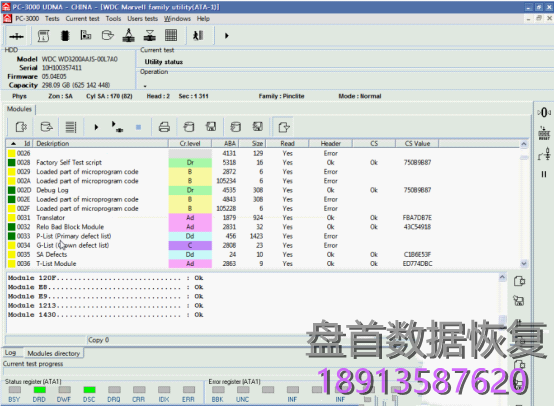Select the 0028 Factory Self Test script row

tap(263, 163)
